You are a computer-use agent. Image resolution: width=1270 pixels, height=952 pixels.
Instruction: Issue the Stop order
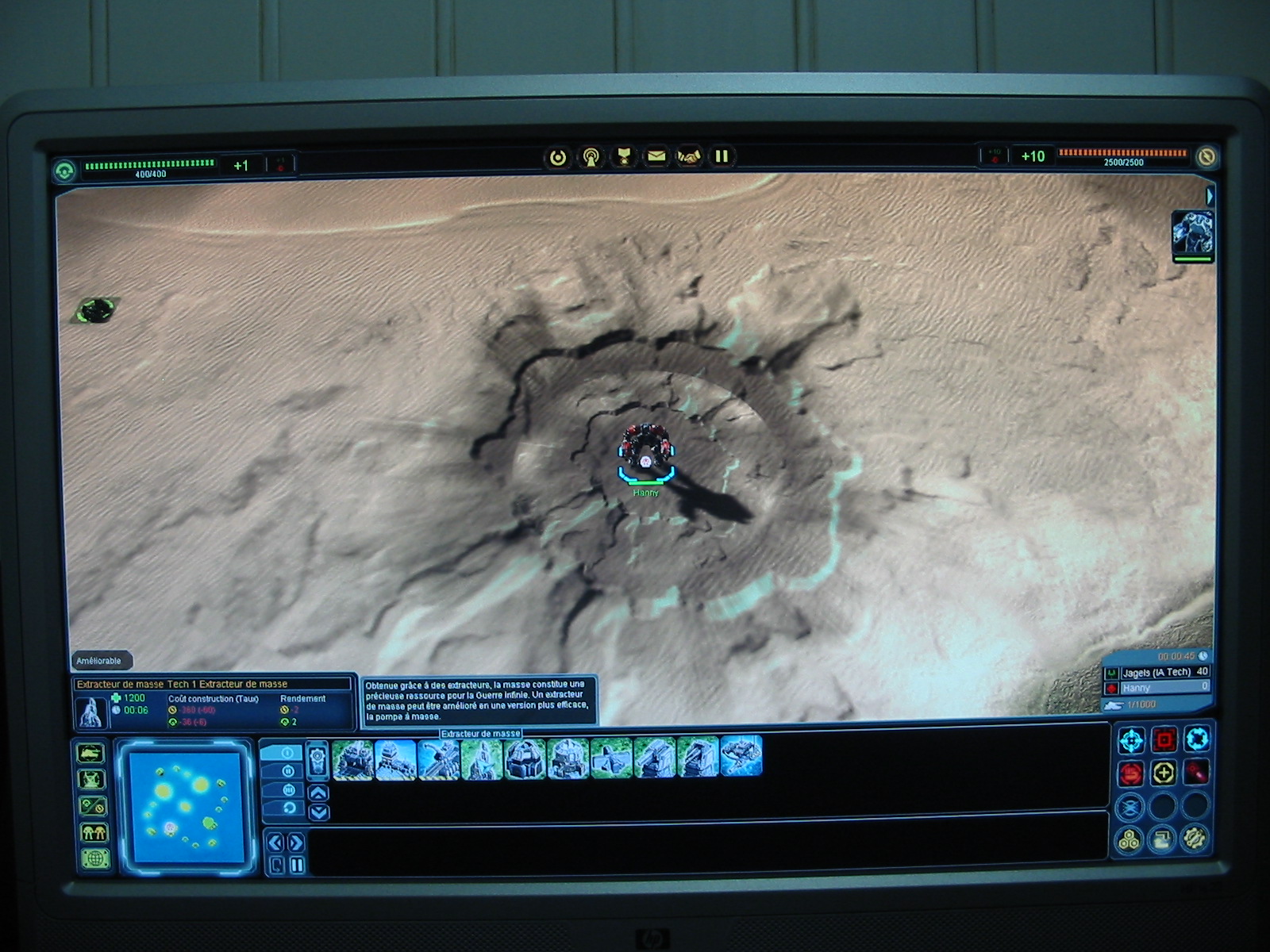point(1131,772)
